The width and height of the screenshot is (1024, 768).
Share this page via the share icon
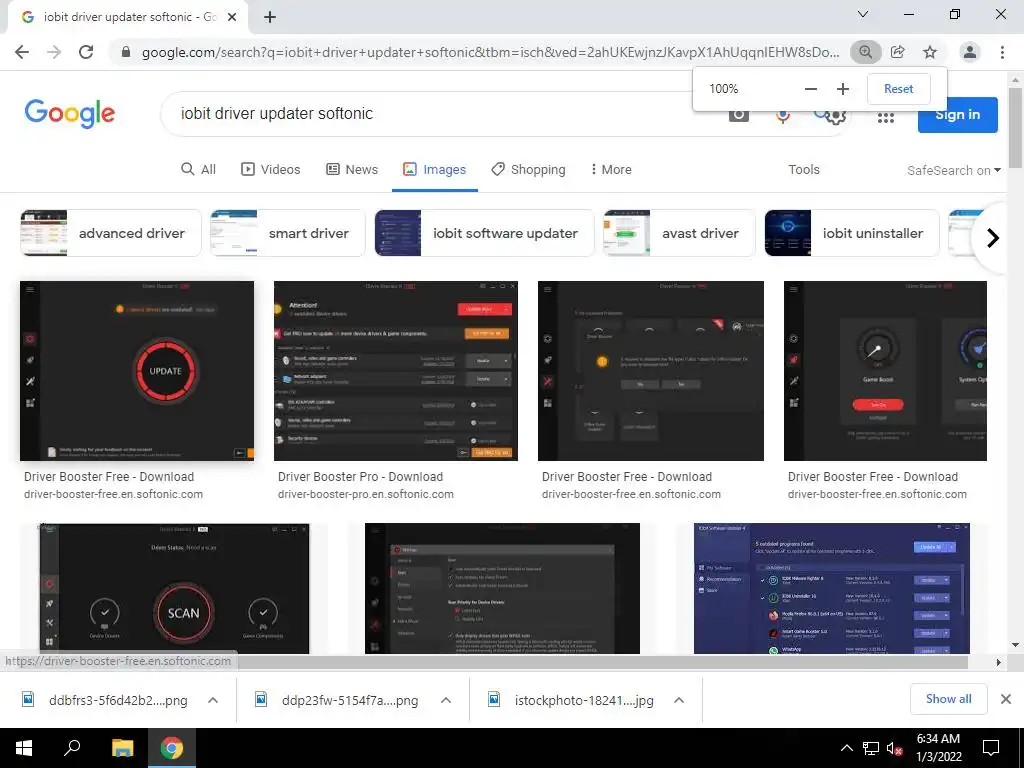tap(898, 52)
